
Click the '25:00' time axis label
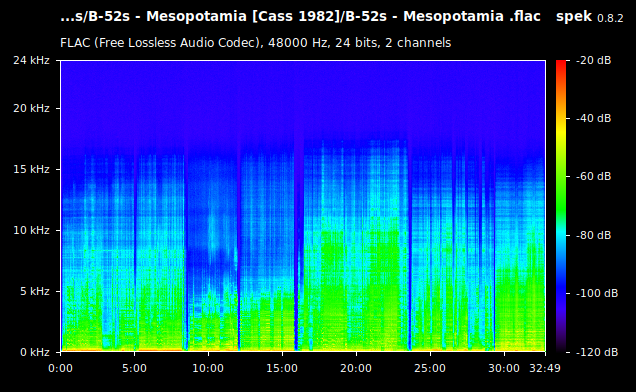pos(430,368)
